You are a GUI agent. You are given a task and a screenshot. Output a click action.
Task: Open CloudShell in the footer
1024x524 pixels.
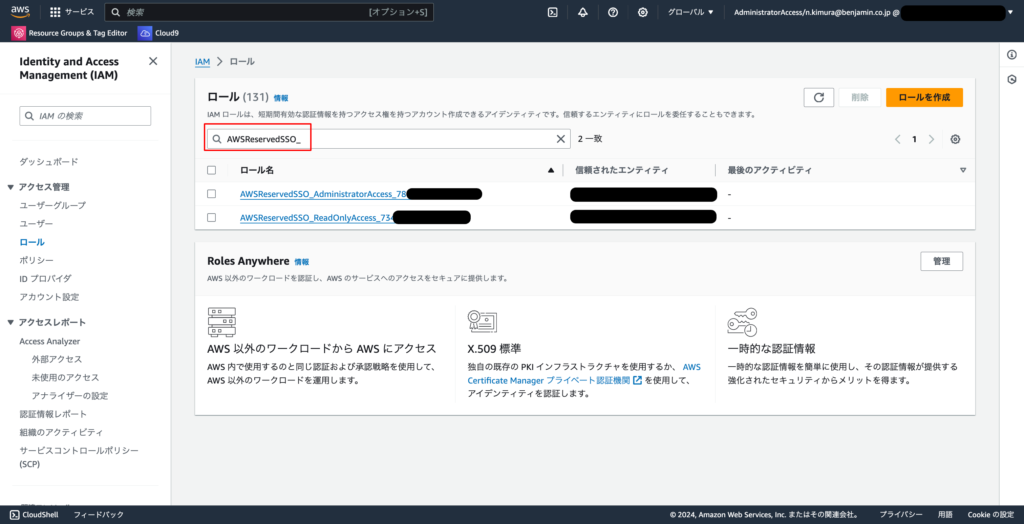[35, 515]
